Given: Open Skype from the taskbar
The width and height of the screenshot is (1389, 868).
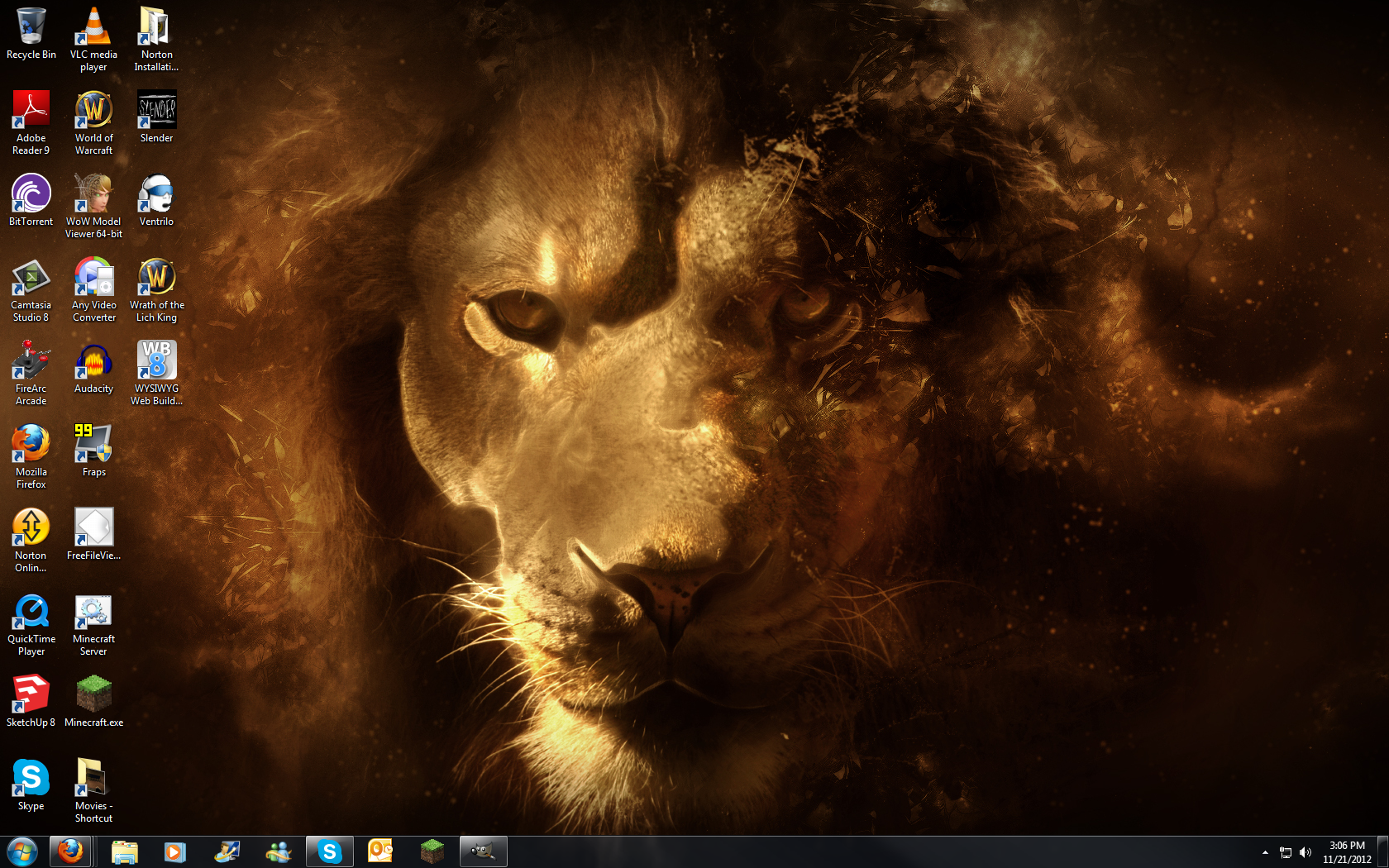Looking at the screenshot, I should (329, 851).
